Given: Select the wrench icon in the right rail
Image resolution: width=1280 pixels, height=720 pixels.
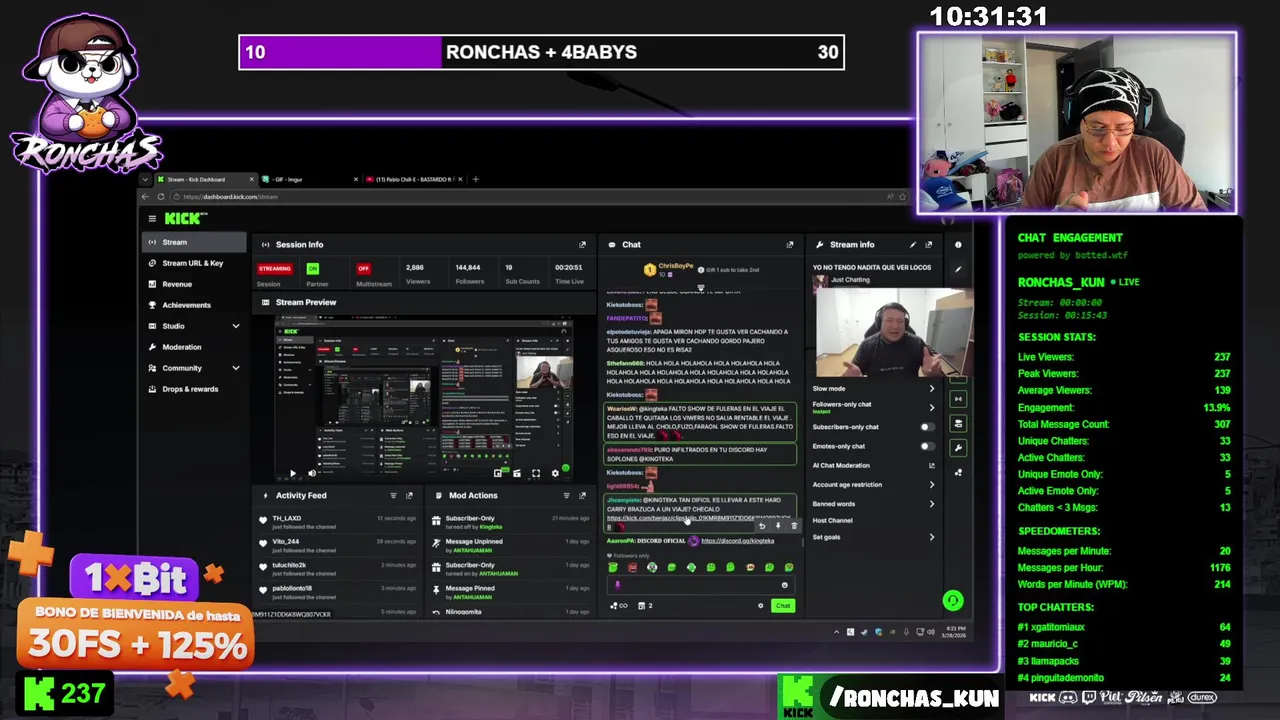Looking at the screenshot, I should tap(958, 447).
